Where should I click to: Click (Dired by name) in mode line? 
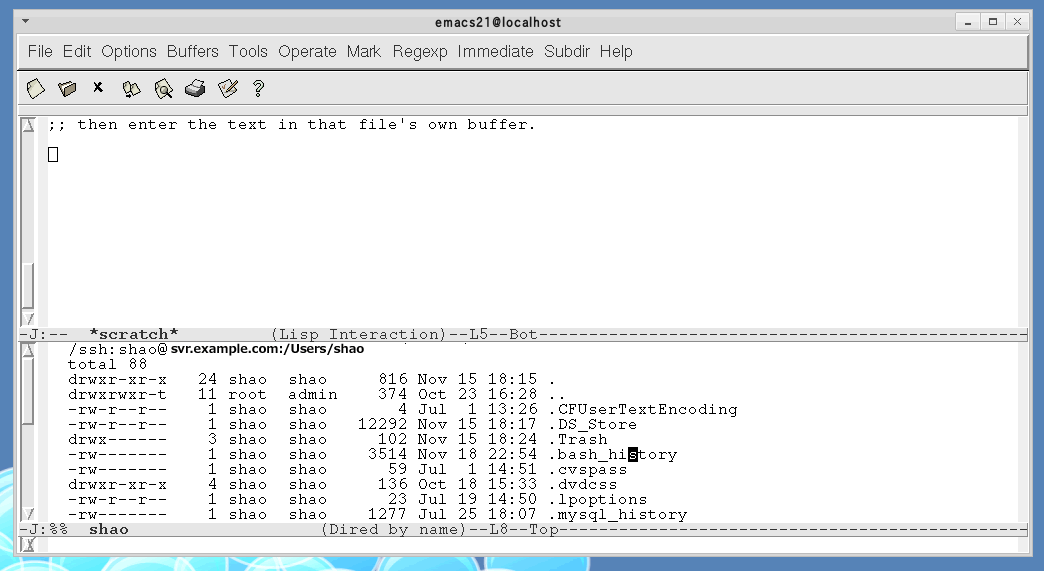pos(393,529)
